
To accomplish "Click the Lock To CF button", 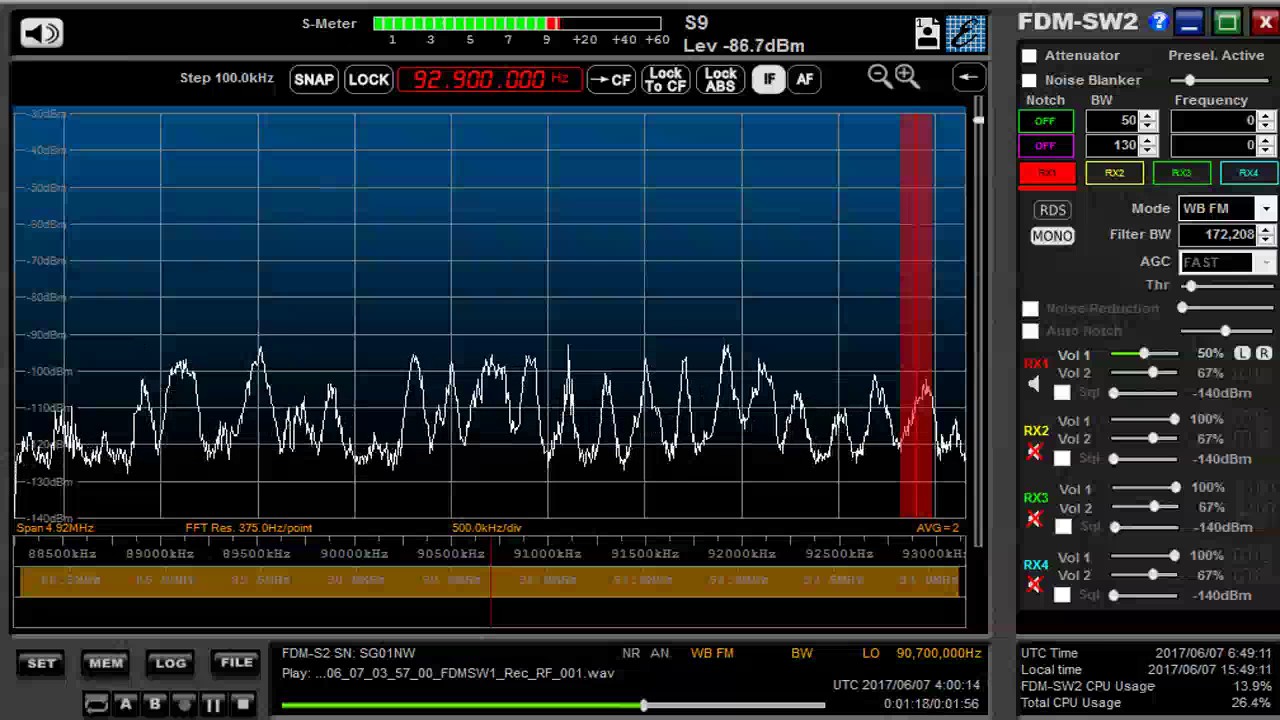I will click(x=665, y=80).
